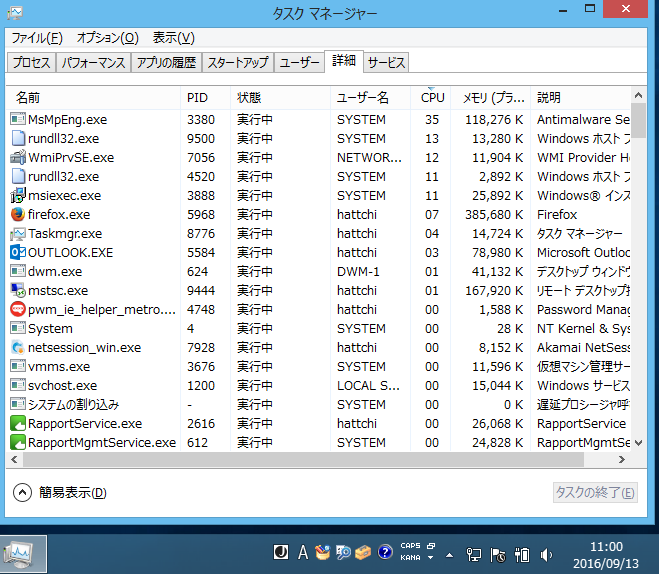The height and width of the screenshot is (574, 659).
Task: Sort by the 名前 column header
Action: coord(93,97)
